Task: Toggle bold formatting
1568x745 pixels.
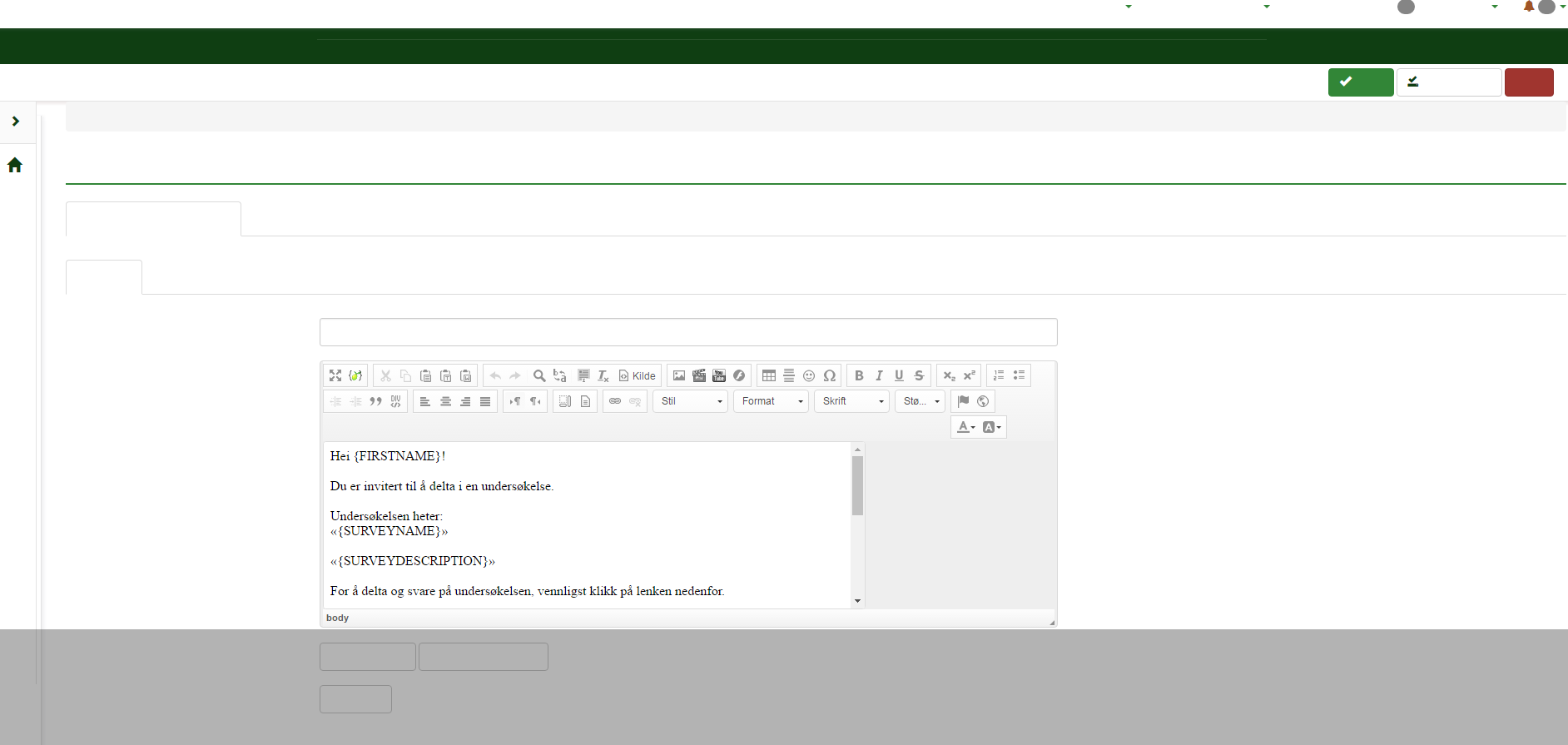Action: tap(859, 375)
